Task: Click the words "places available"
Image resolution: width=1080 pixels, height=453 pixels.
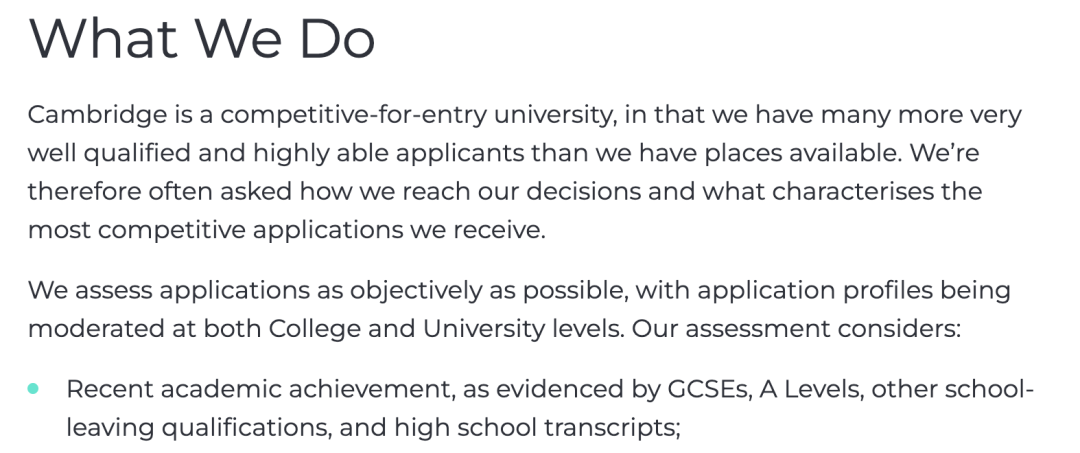Action: 833,153
